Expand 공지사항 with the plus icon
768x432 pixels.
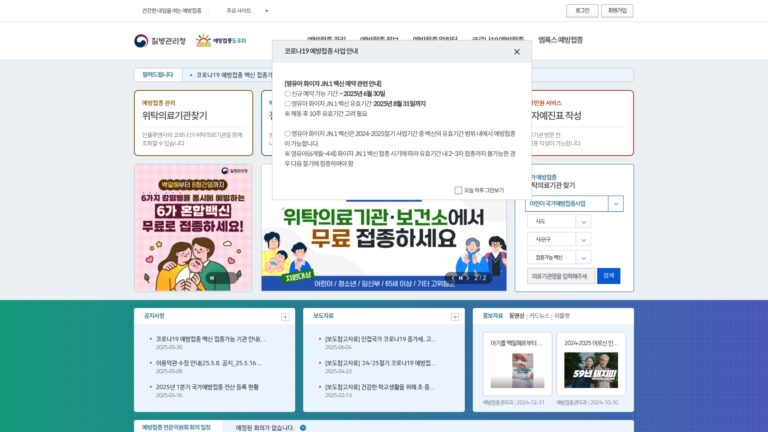(x=285, y=317)
